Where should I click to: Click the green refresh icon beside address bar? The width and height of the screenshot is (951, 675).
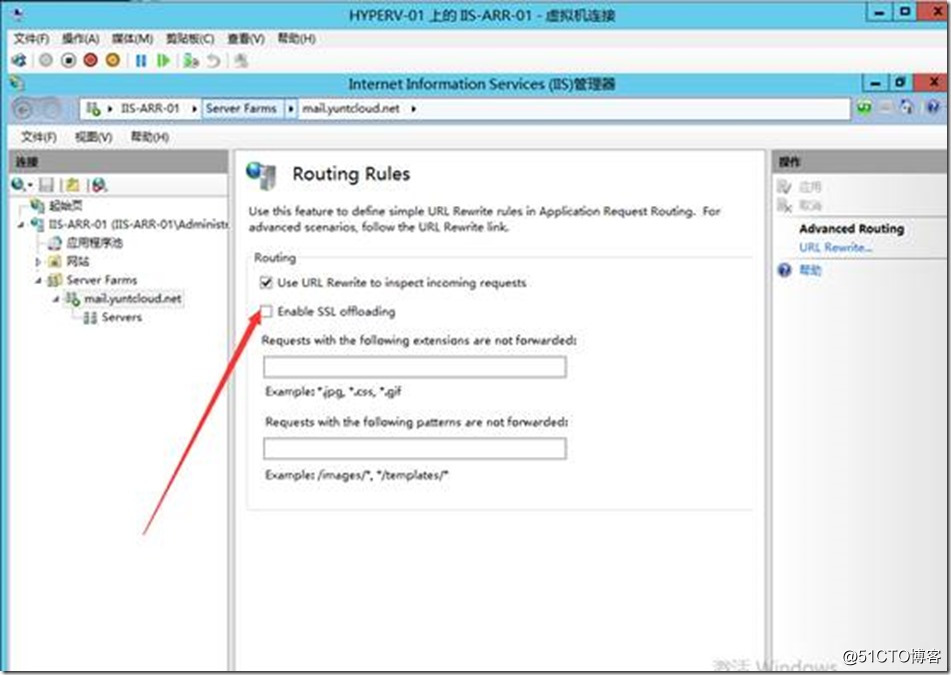tap(864, 108)
